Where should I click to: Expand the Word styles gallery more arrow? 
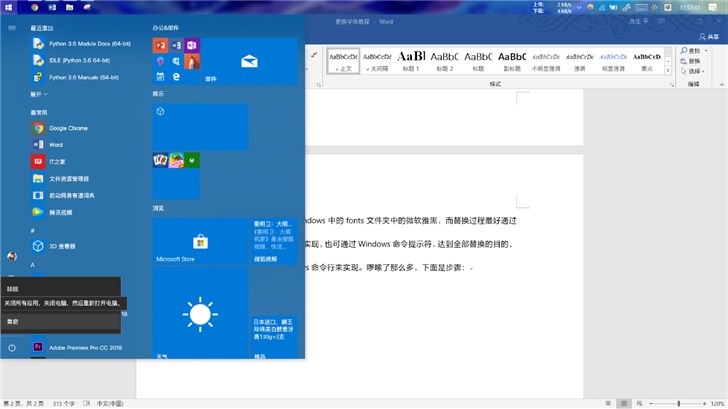point(668,71)
